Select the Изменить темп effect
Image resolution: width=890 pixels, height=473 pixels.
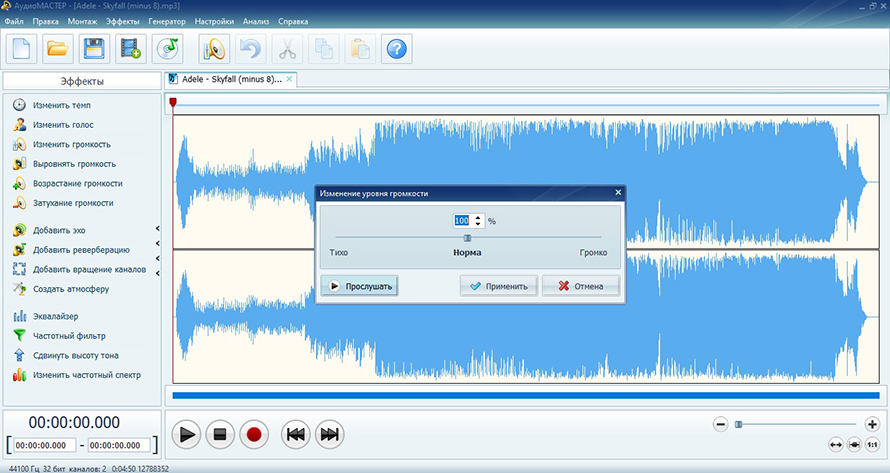(61, 105)
